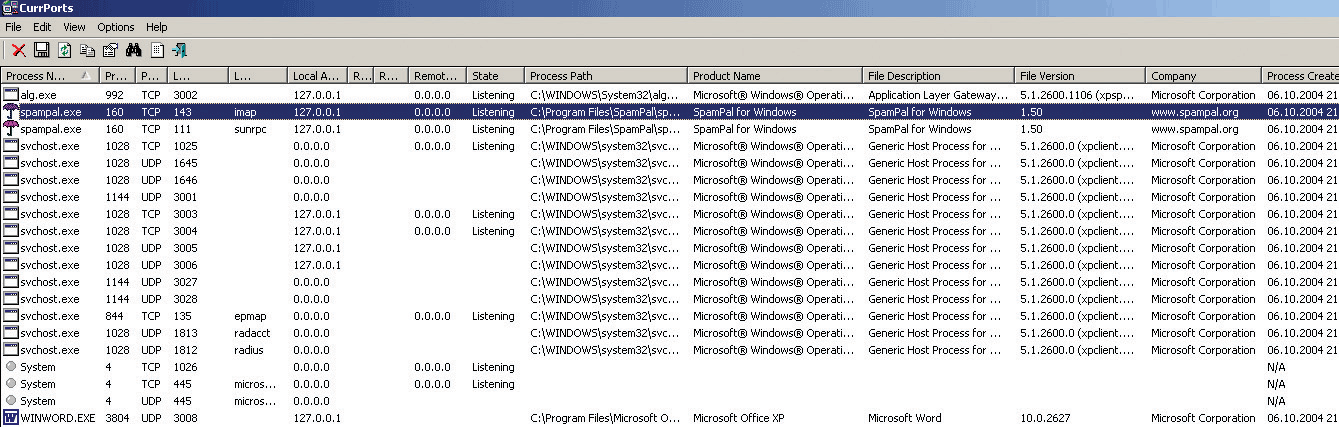Click local port 3002 cell
The image size is (1339, 427).
coord(185,95)
